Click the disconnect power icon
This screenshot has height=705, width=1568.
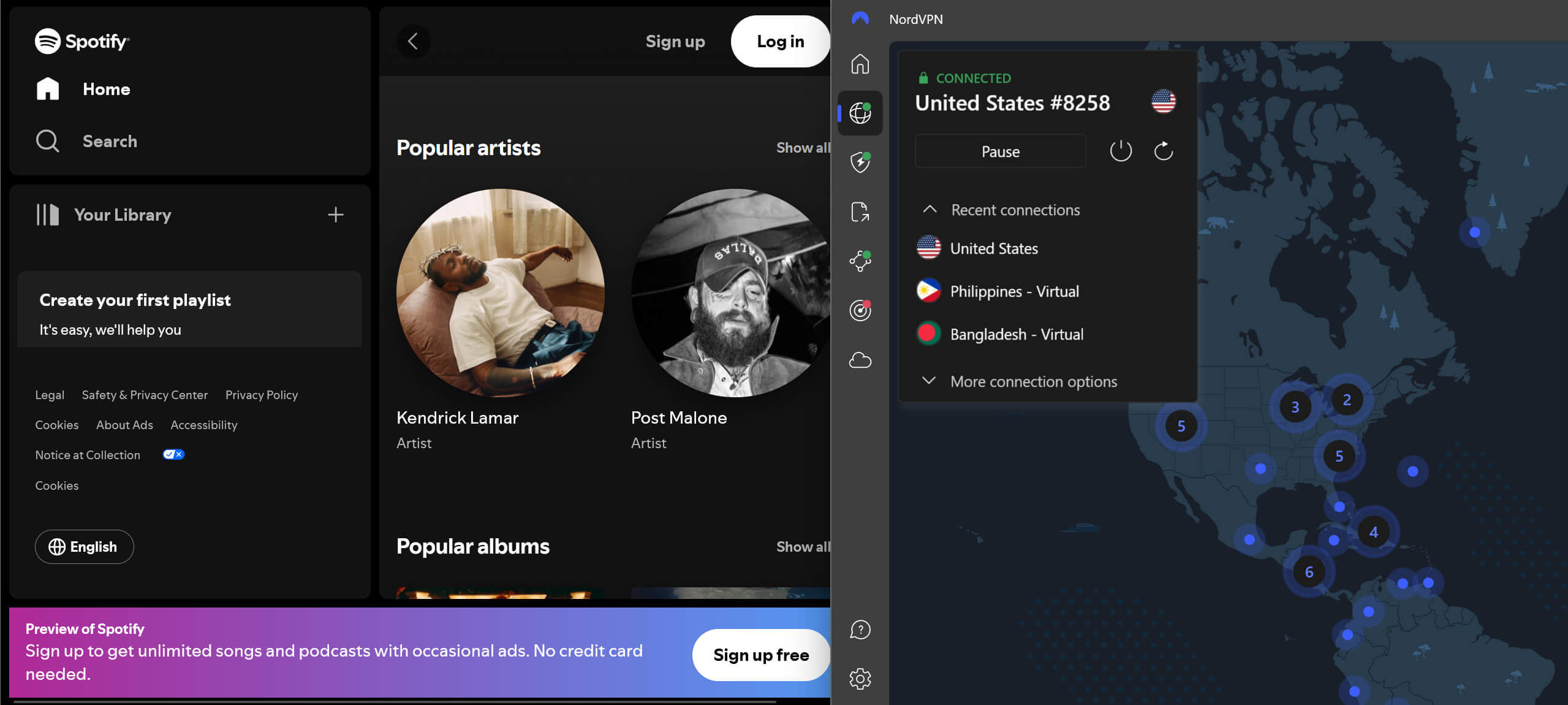point(1120,150)
